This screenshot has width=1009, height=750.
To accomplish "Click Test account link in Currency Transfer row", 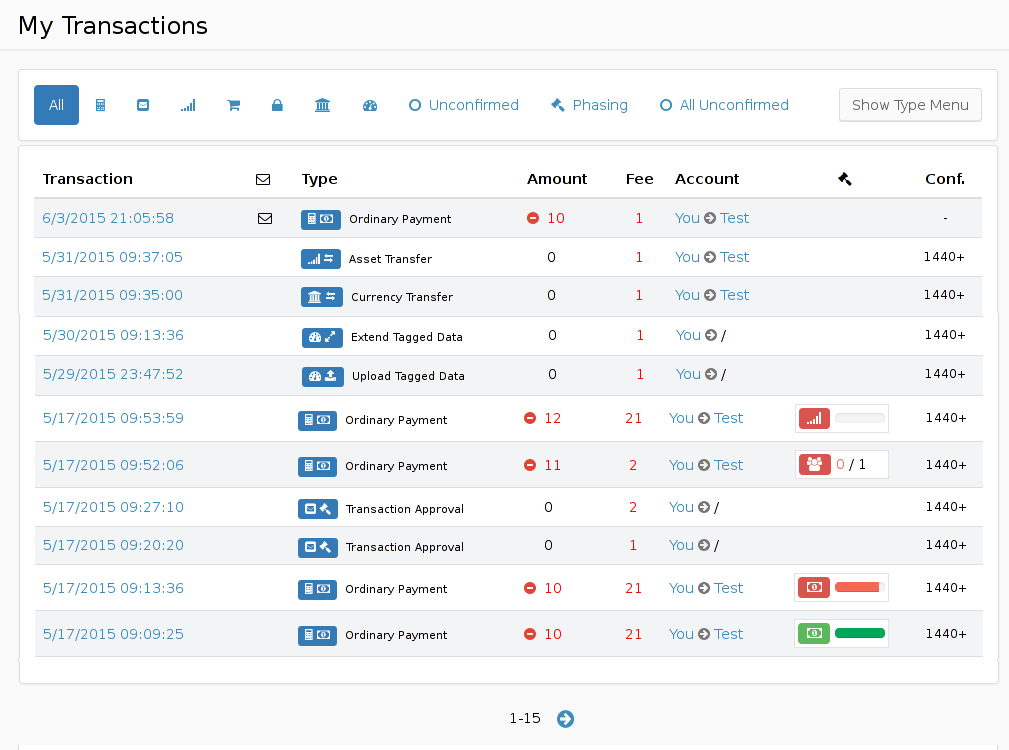I will (734, 295).
